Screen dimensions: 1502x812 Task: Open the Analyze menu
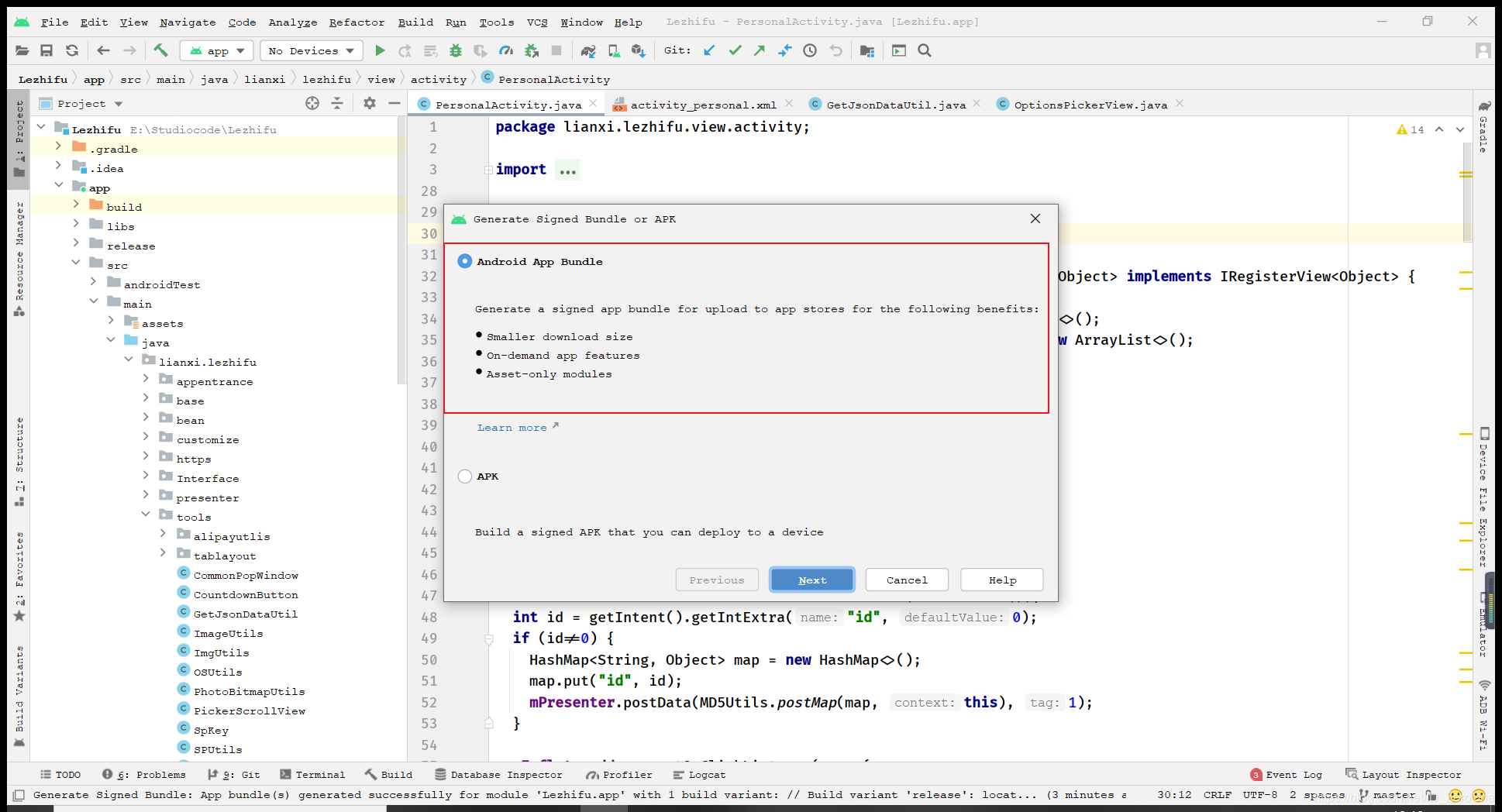coord(292,22)
